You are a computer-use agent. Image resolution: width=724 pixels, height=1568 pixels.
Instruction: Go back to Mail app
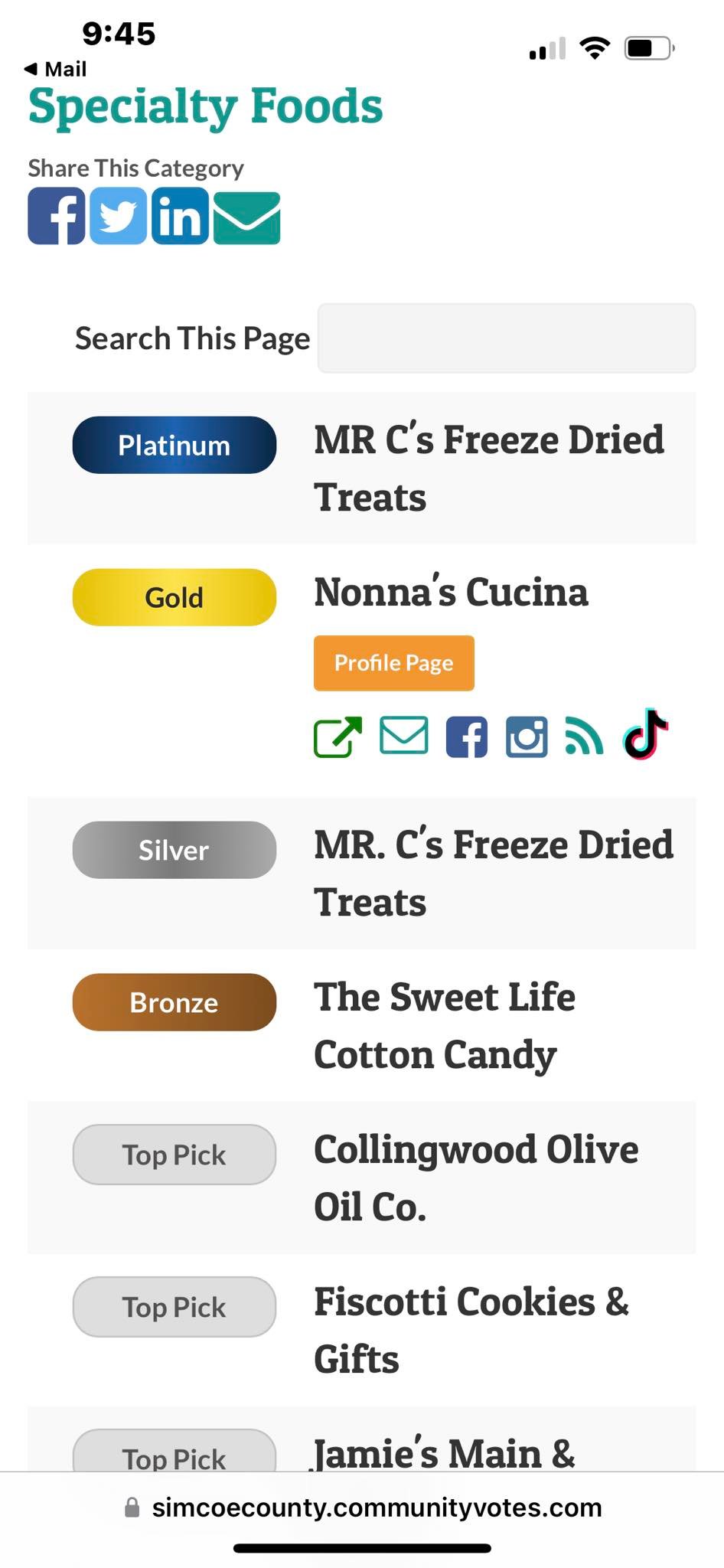(55, 69)
